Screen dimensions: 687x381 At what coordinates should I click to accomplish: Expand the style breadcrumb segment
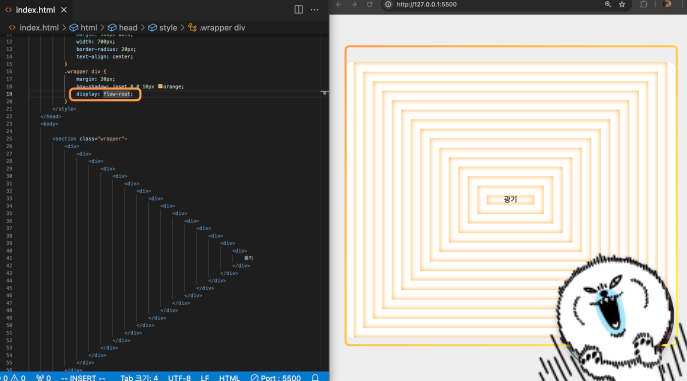pos(163,28)
